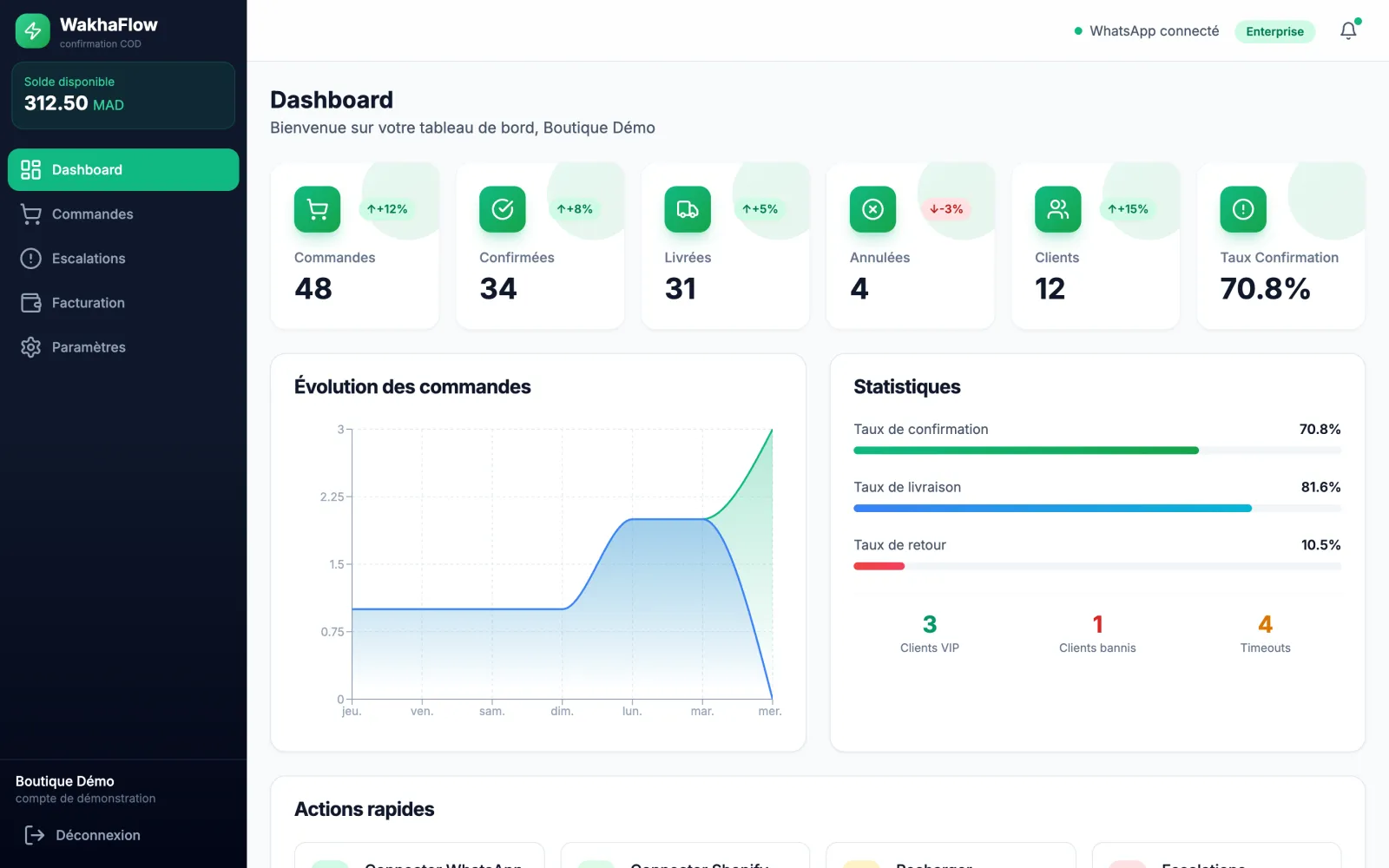Click the 34 value on Confirmées card
1389x868 pixels.
coord(498,289)
